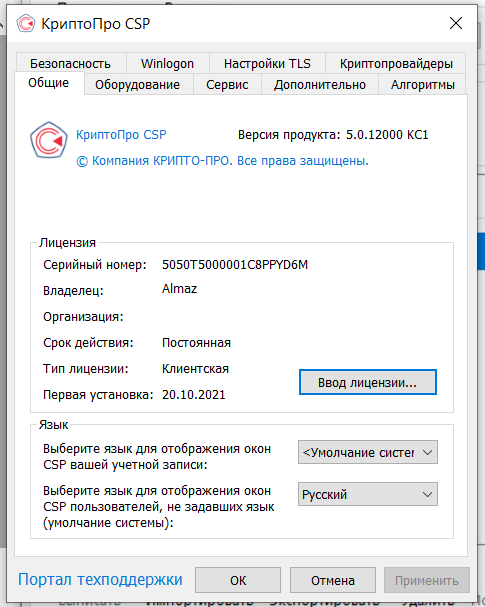The height and width of the screenshot is (607, 485).
Task: Switch to the Сервис tab
Action: [x=227, y=84]
